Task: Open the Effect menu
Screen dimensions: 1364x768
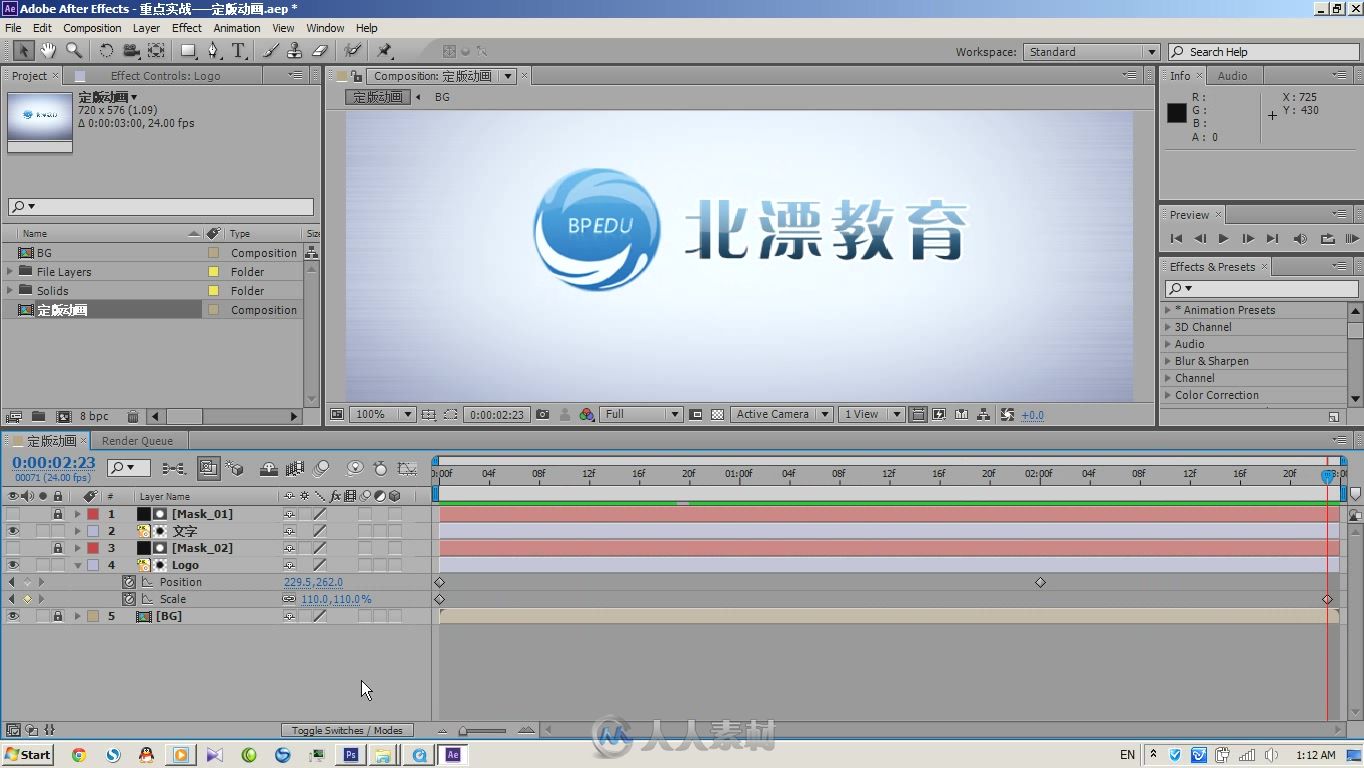Action: coord(187,28)
